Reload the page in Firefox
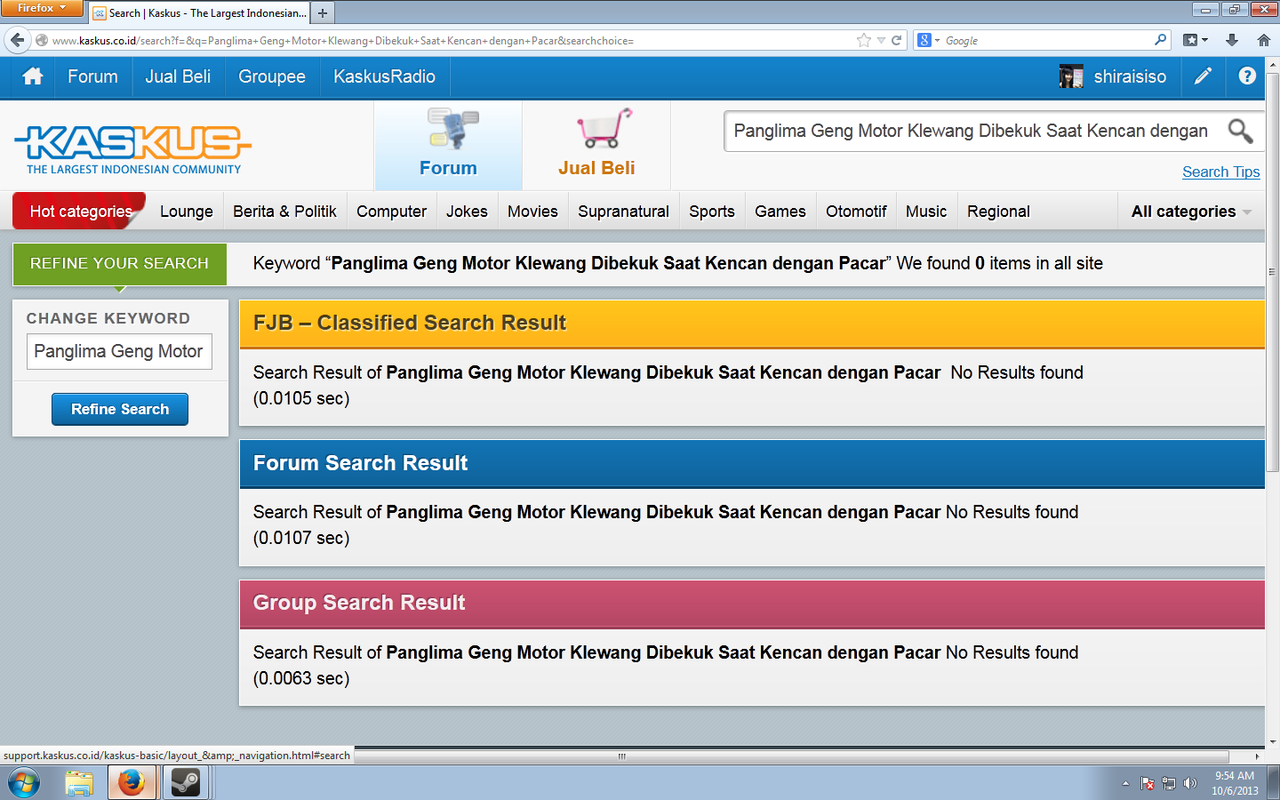The width and height of the screenshot is (1280, 800). click(897, 41)
